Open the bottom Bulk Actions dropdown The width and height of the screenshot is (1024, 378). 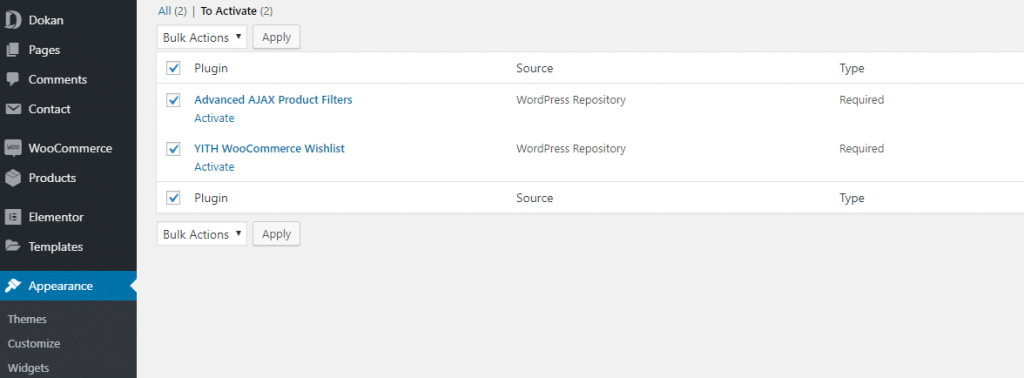[202, 234]
